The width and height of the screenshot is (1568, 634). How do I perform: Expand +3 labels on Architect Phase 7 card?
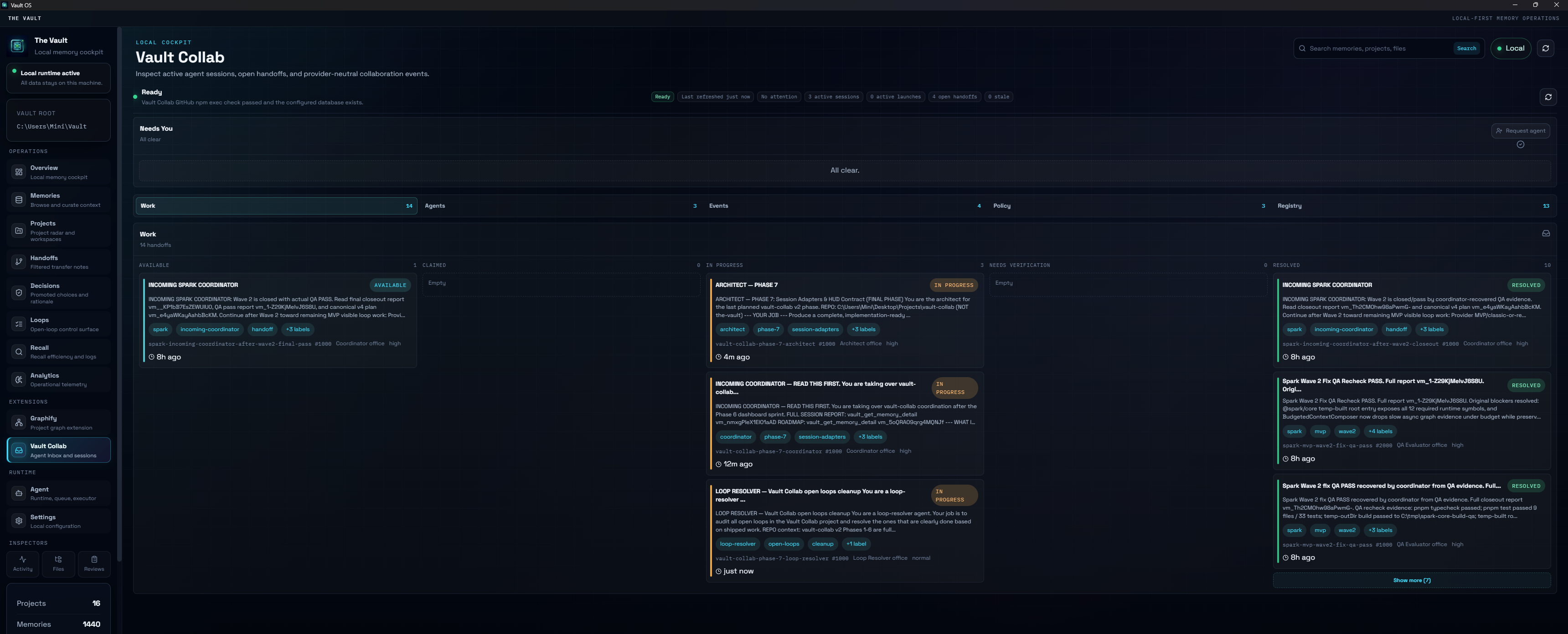point(863,330)
